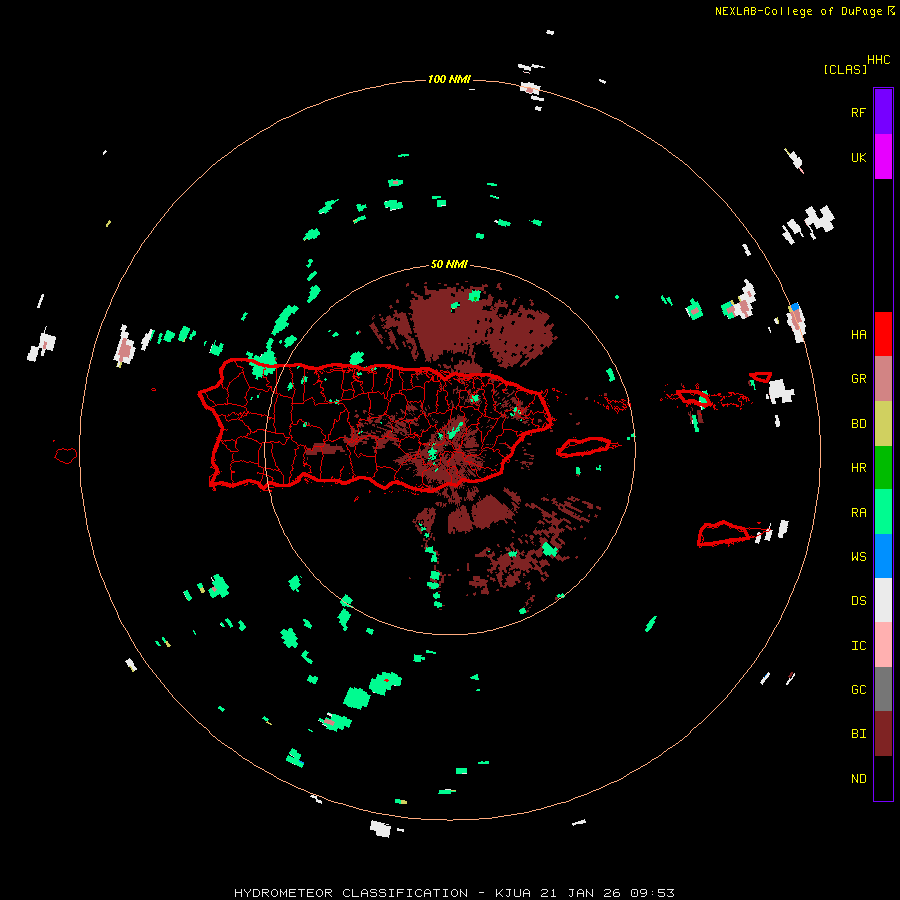
Task: Click the HHC product label
Action: click(879, 60)
